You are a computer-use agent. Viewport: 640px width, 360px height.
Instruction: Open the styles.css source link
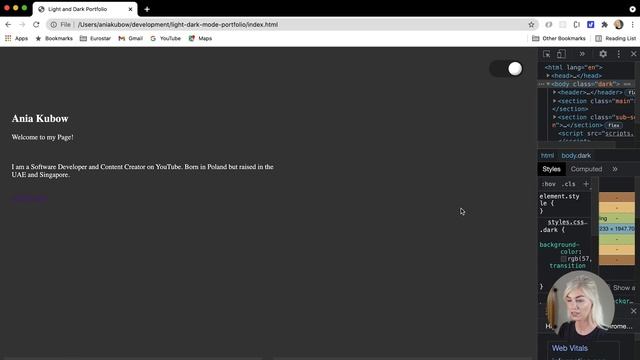click(x=567, y=222)
